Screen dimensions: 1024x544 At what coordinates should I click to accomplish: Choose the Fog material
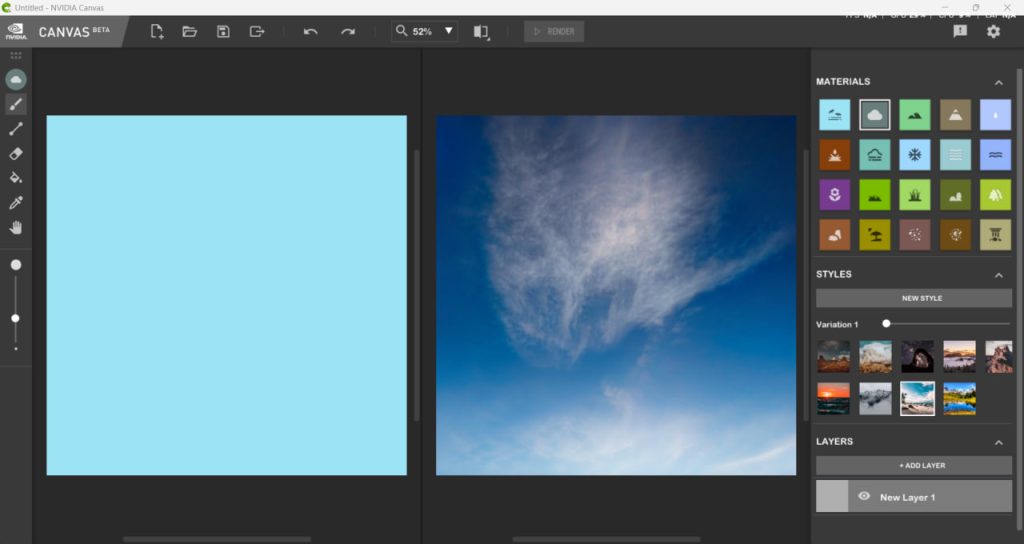pos(874,155)
